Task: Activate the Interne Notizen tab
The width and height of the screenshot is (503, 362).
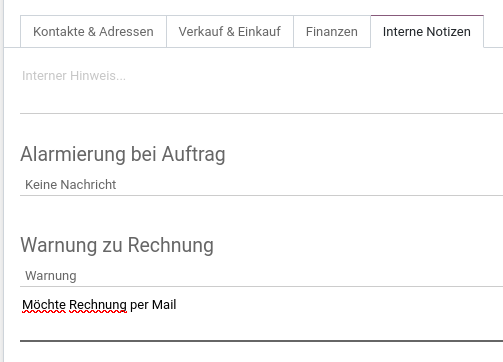Action: tap(427, 32)
